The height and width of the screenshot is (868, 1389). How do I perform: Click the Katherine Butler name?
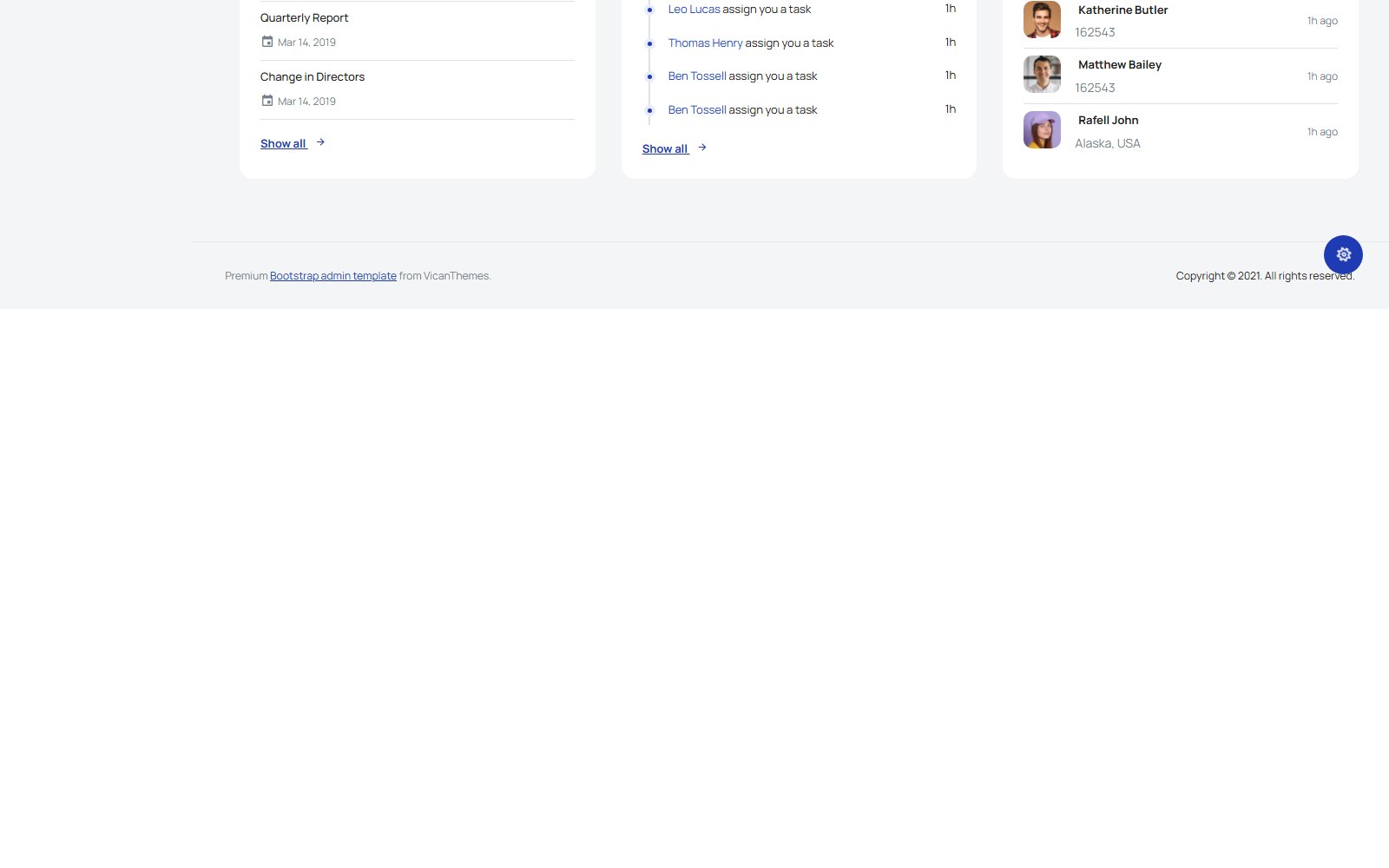[x=1123, y=10]
